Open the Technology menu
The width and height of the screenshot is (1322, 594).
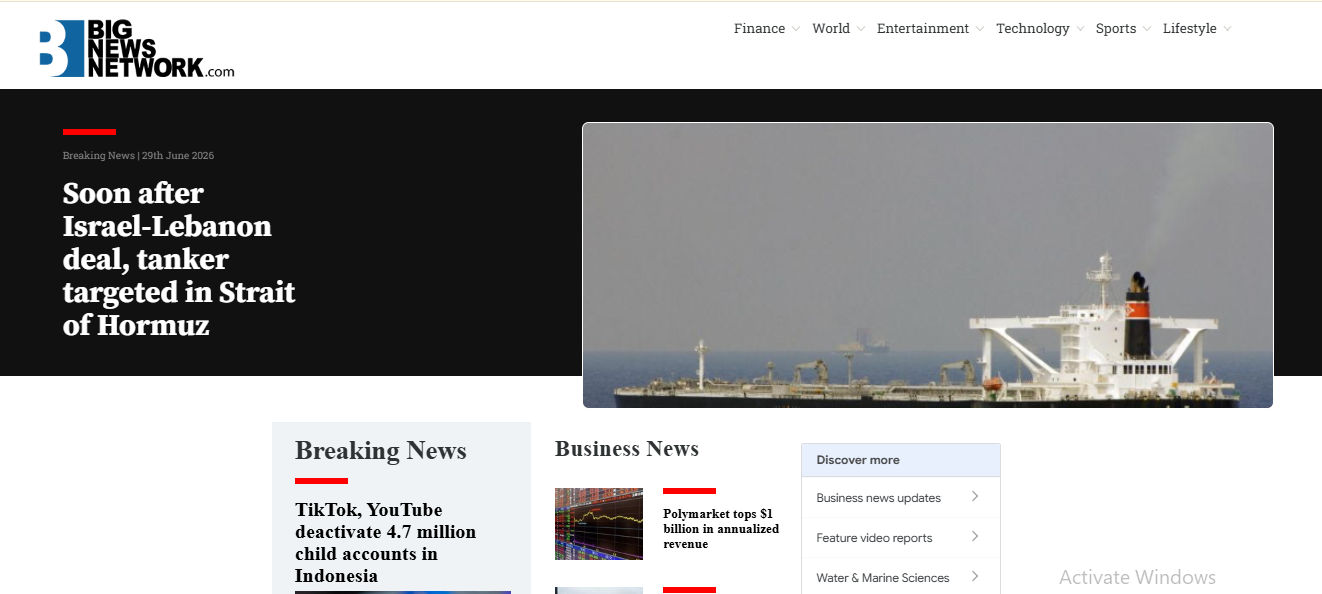click(1033, 29)
